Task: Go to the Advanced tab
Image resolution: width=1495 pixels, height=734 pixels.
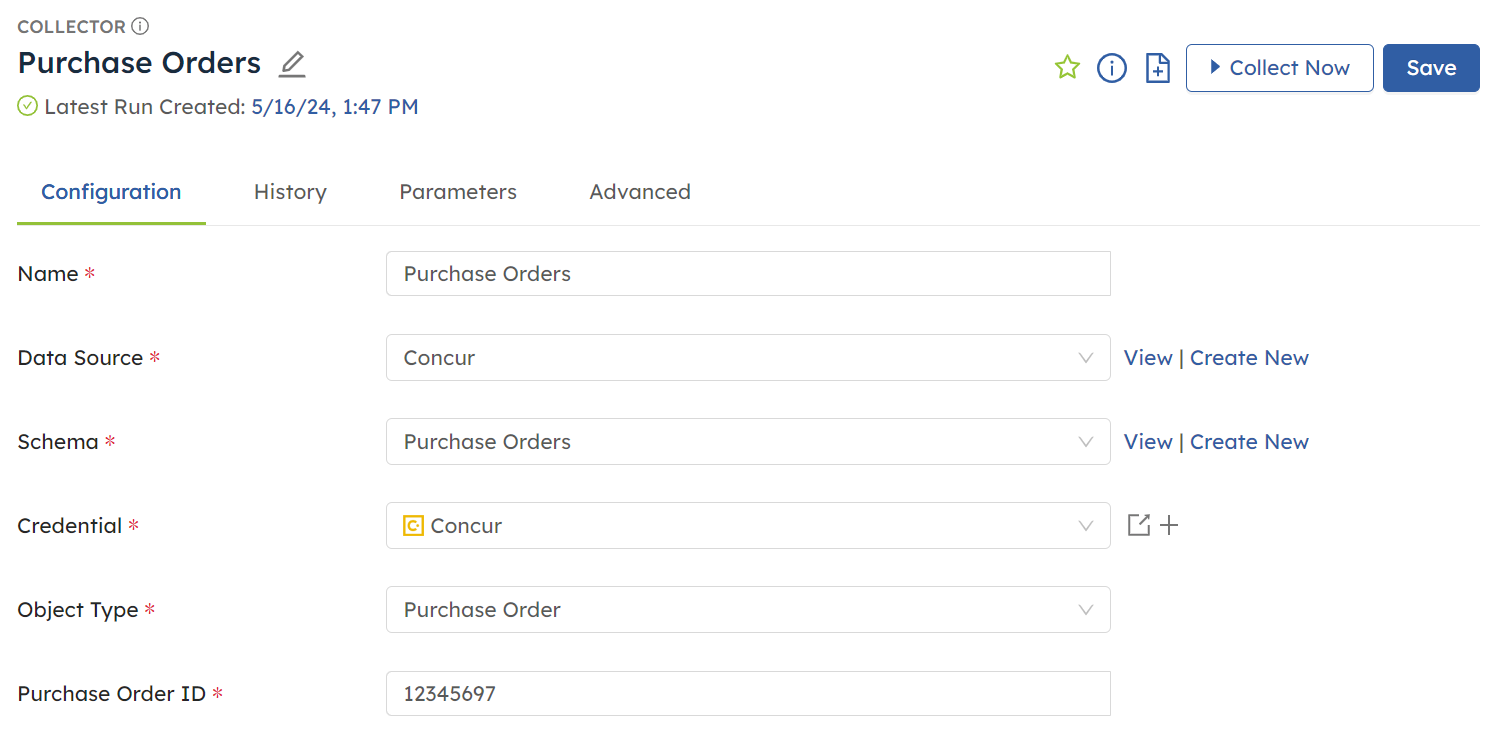Action: (x=640, y=191)
